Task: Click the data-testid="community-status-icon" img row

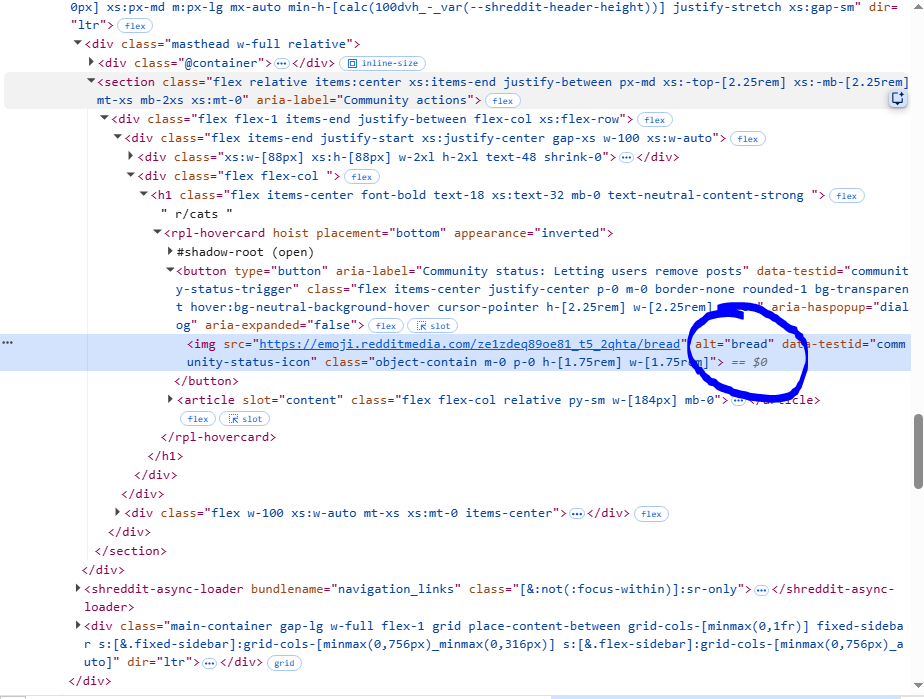Action: (455, 352)
